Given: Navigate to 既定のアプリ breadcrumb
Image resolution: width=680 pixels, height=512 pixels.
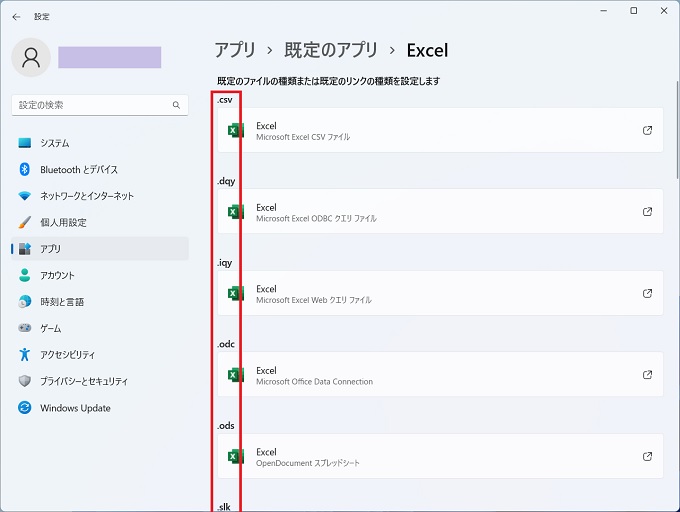Looking at the screenshot, I should coord(331,50).
